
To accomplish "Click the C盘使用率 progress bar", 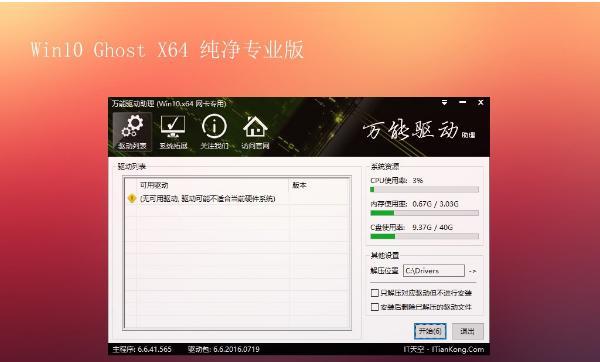I will pos(424,236).
